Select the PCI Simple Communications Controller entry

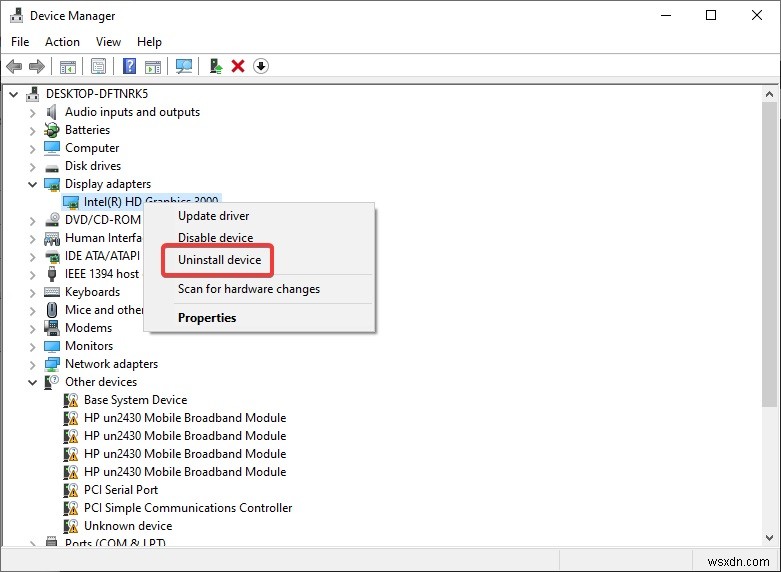(x=188, y=508)
